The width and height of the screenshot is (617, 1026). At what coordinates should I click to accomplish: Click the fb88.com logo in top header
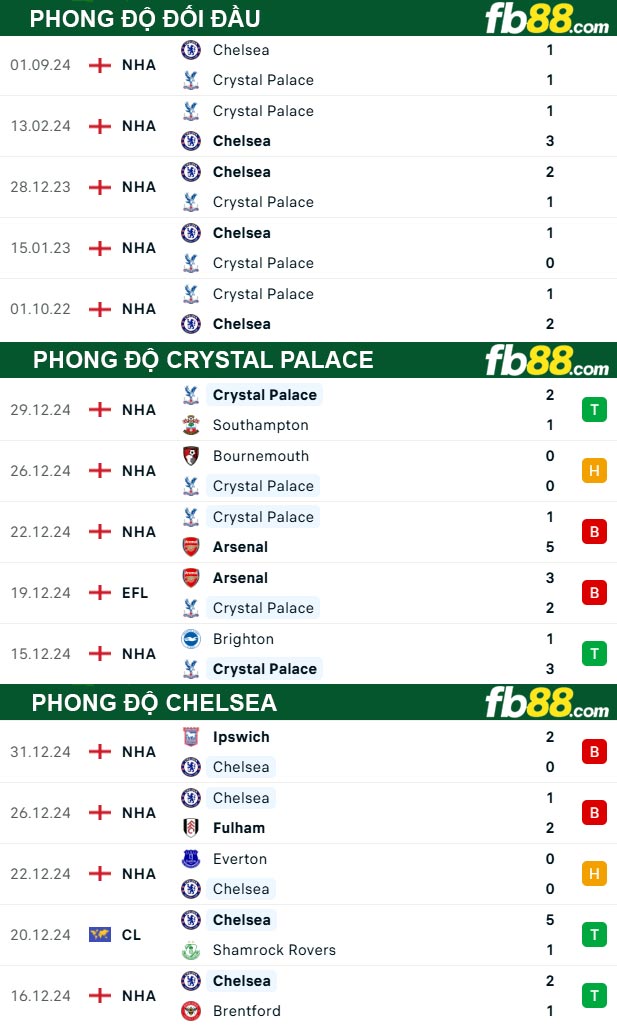(x=547, y=19)
